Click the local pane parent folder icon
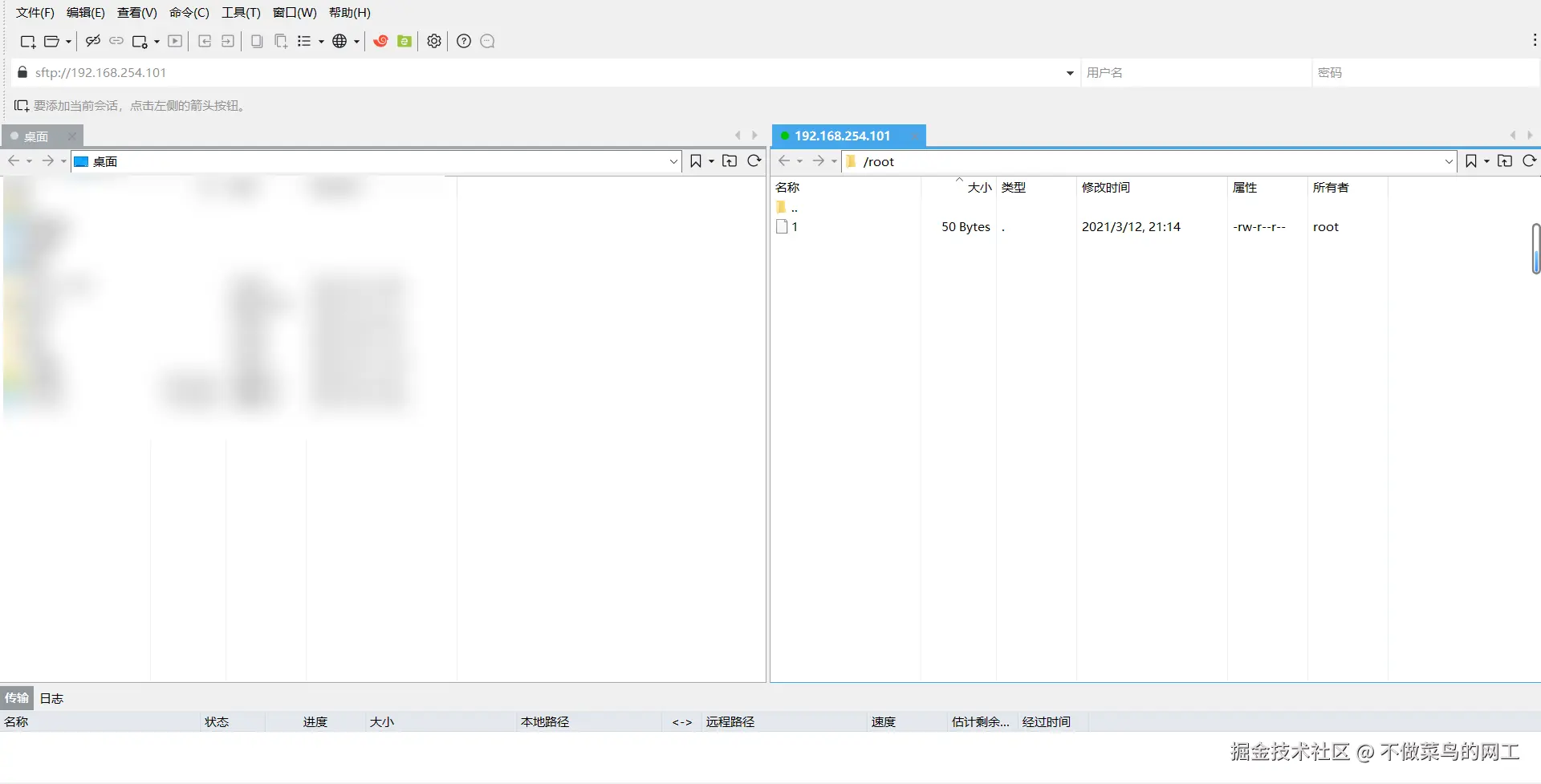This screenshot has width=1541, height=784. tap(730, 161)
